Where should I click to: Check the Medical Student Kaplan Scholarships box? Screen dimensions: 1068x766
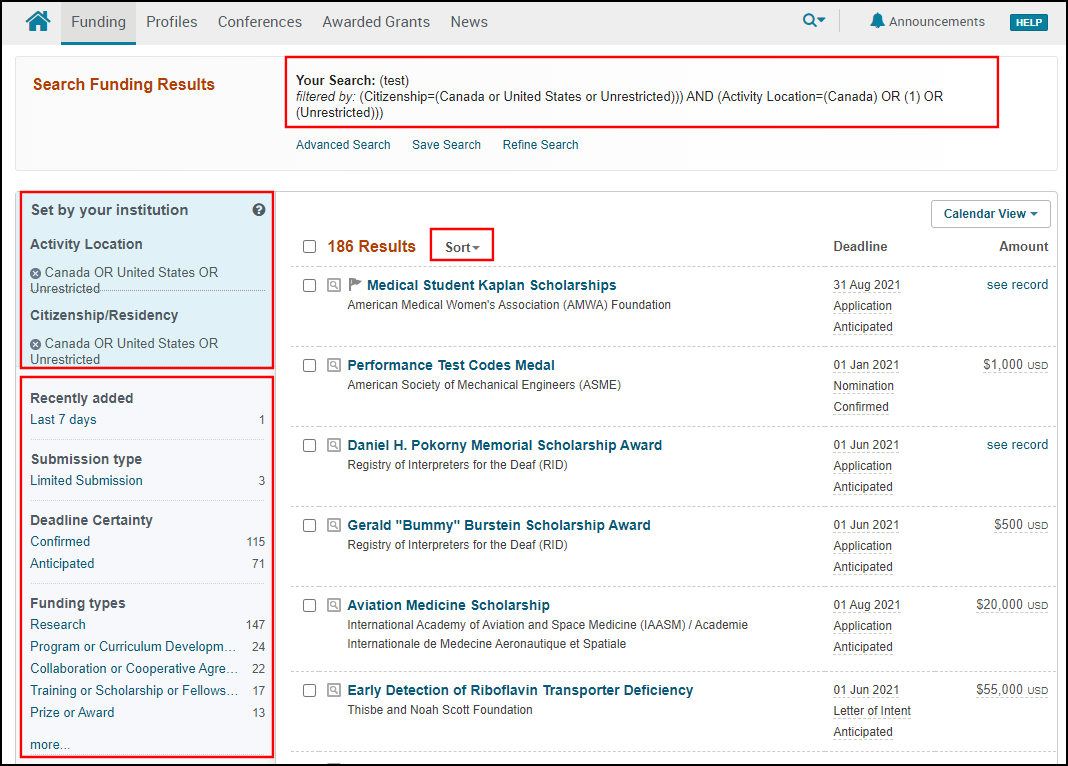pyautogui.click(x=310, y=286)
